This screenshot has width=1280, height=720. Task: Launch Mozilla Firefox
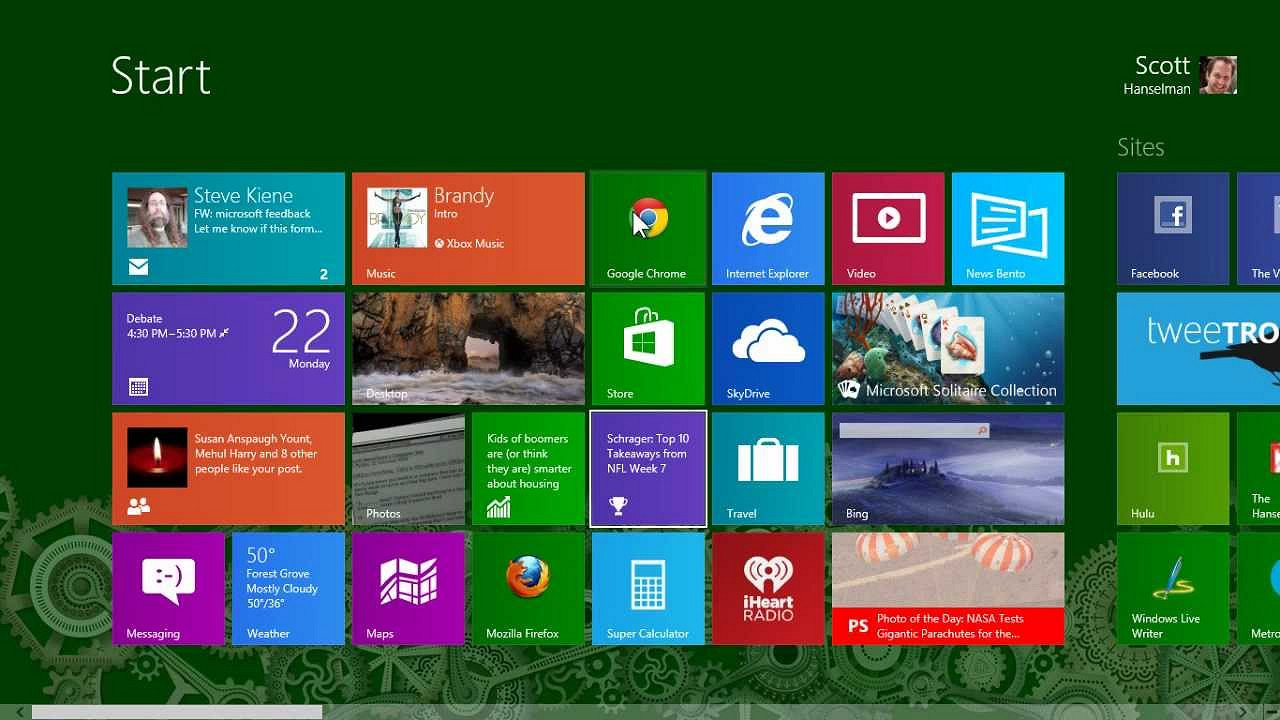click(528, 588)
